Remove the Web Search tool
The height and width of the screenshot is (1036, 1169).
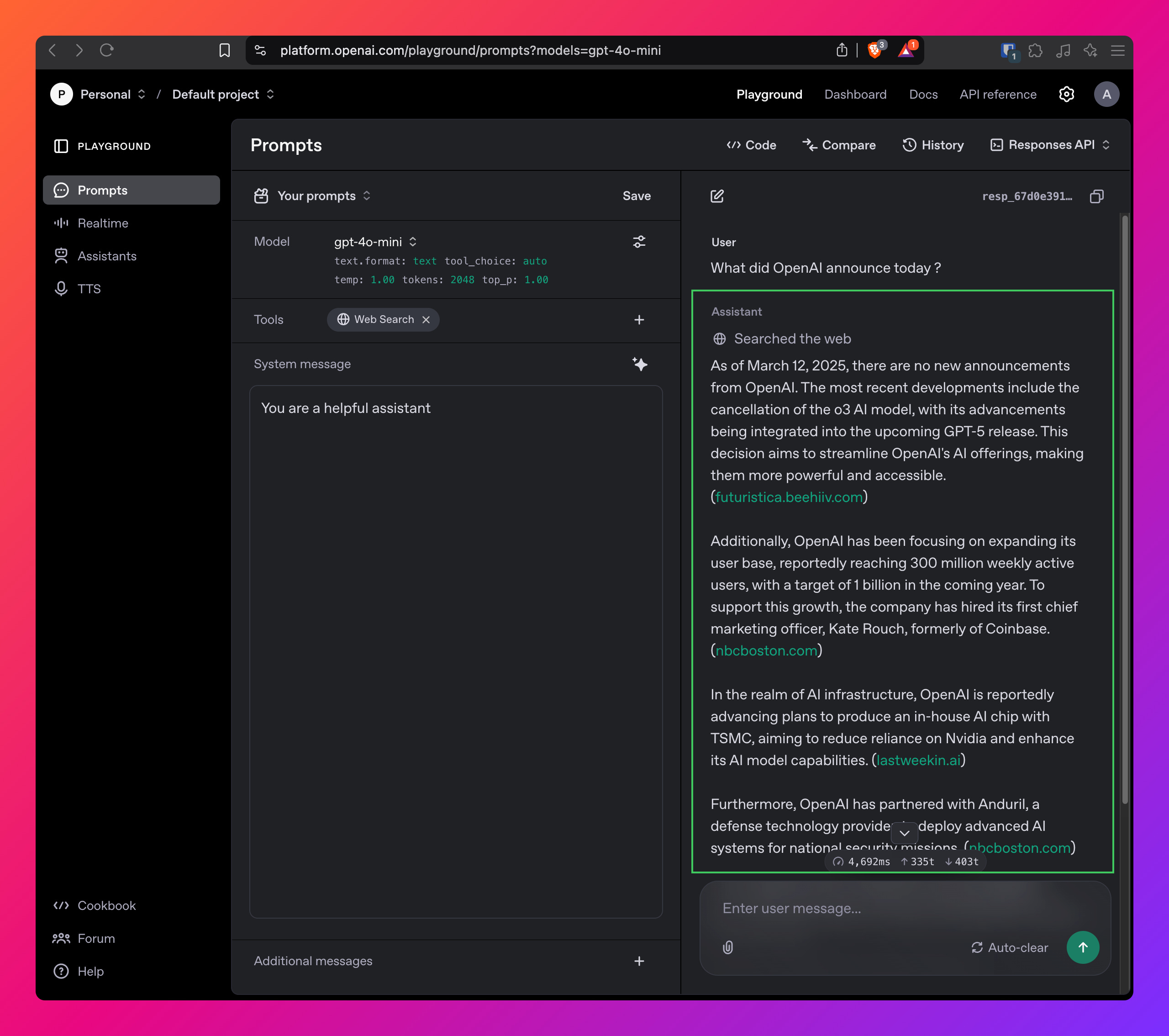coord(426,320)
